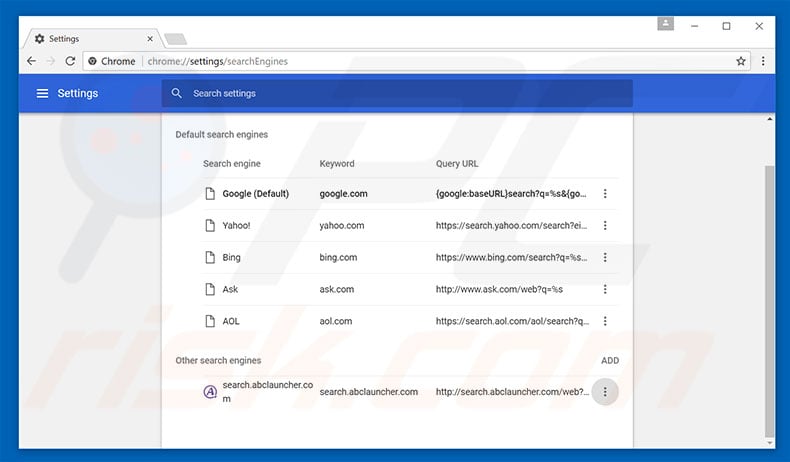Open more actions for Ask engine
This screenshot has width=790, height=462.
pos(605,289)
